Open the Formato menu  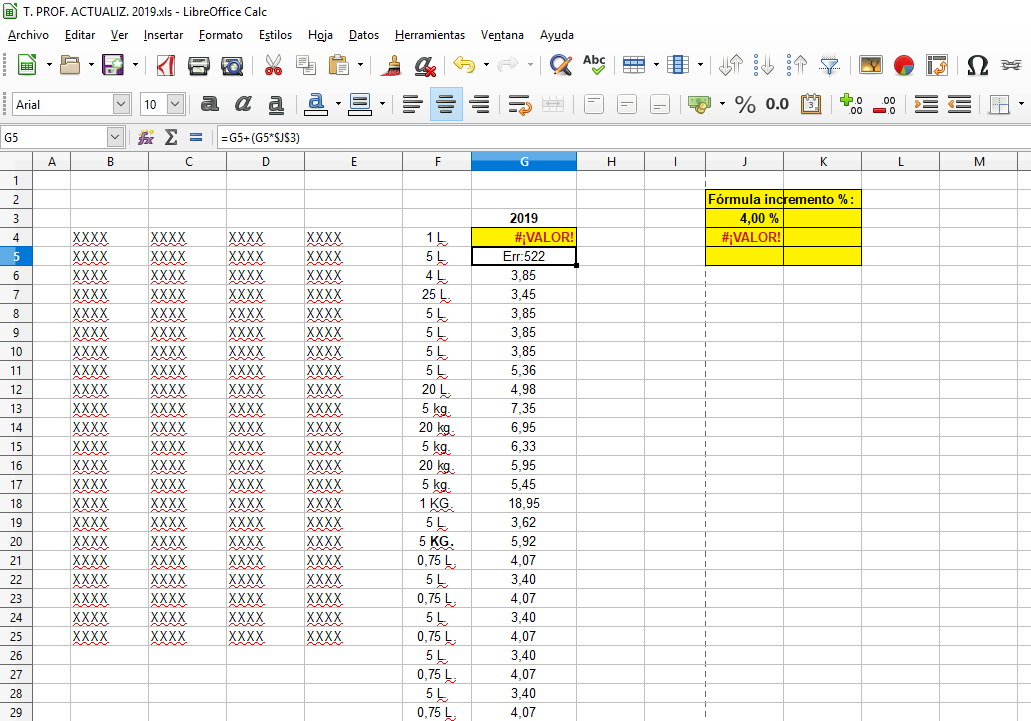click(221, 35)
